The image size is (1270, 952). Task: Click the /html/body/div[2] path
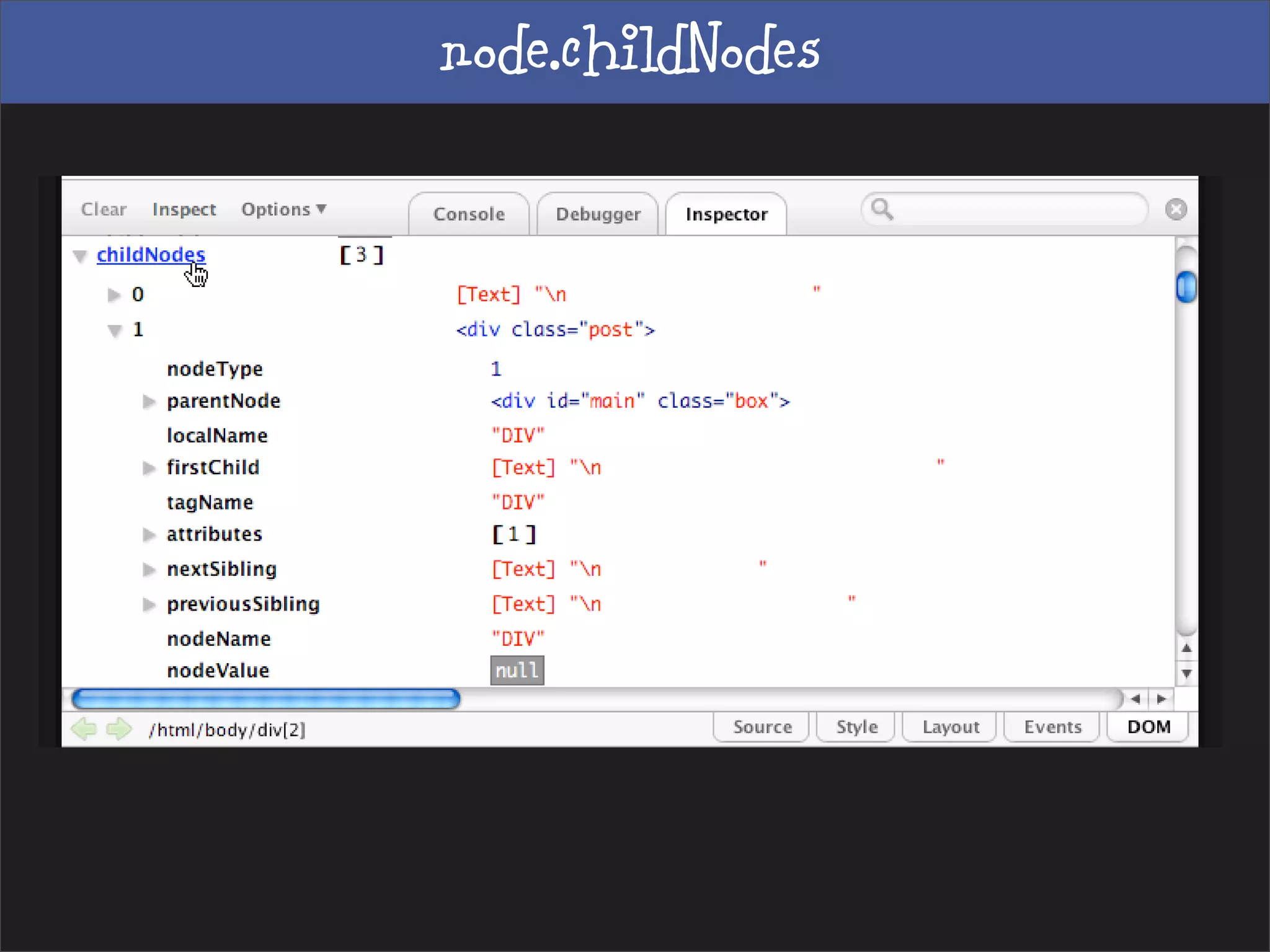tap(227, 729)
